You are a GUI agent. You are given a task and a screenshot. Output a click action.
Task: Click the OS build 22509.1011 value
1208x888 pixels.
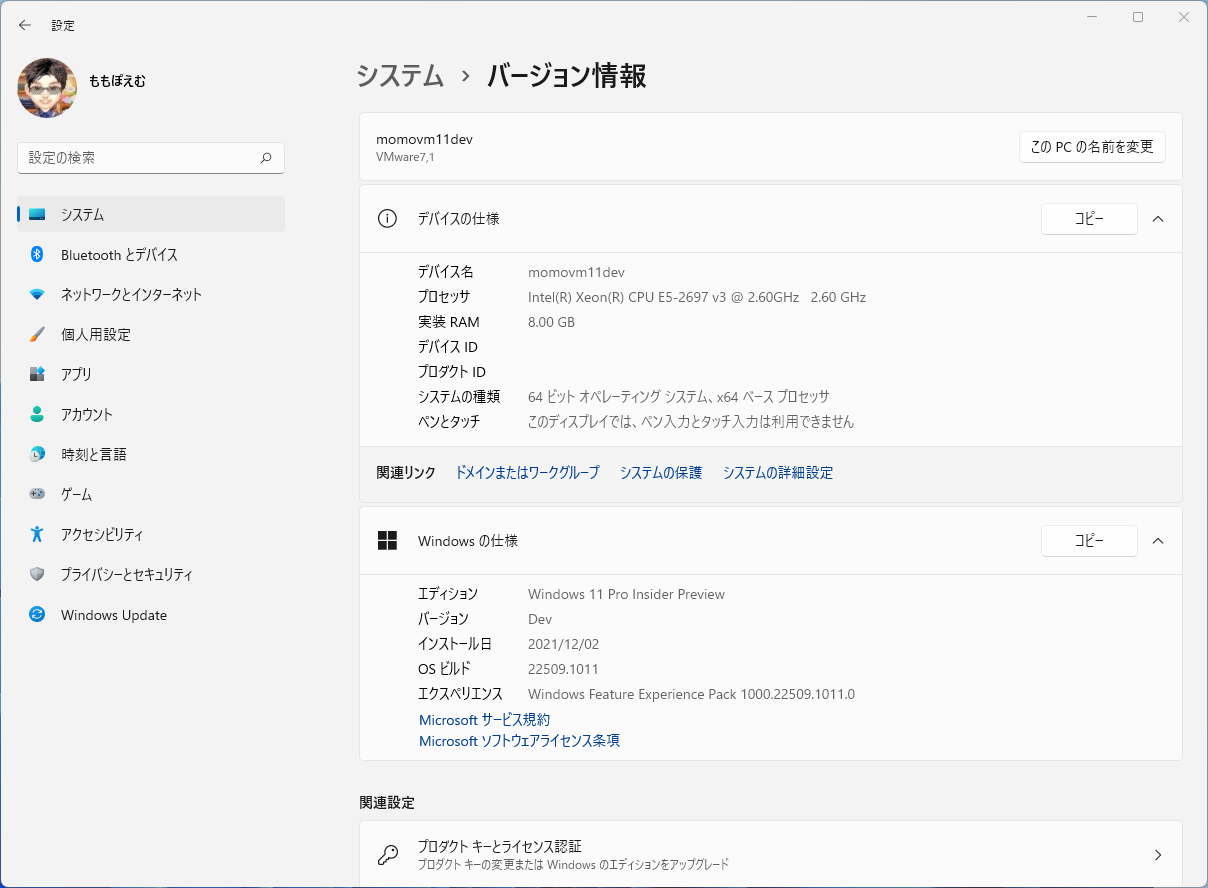point(563,669)
